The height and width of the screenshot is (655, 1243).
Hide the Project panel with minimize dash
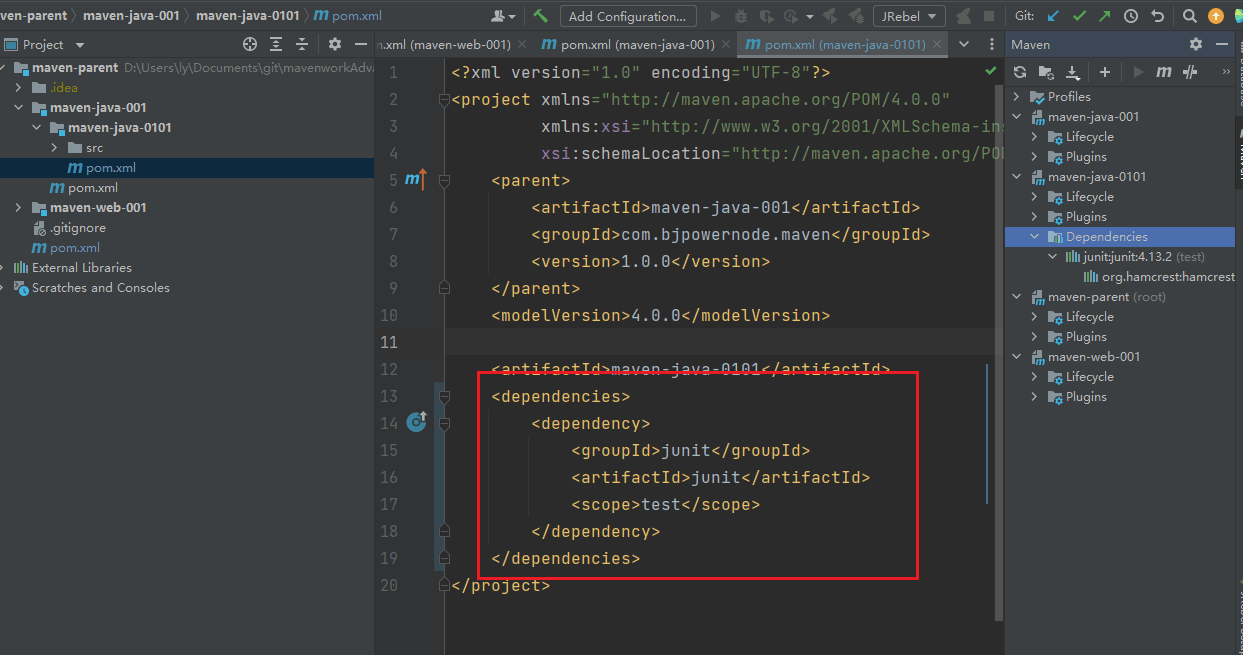[360, 44]
